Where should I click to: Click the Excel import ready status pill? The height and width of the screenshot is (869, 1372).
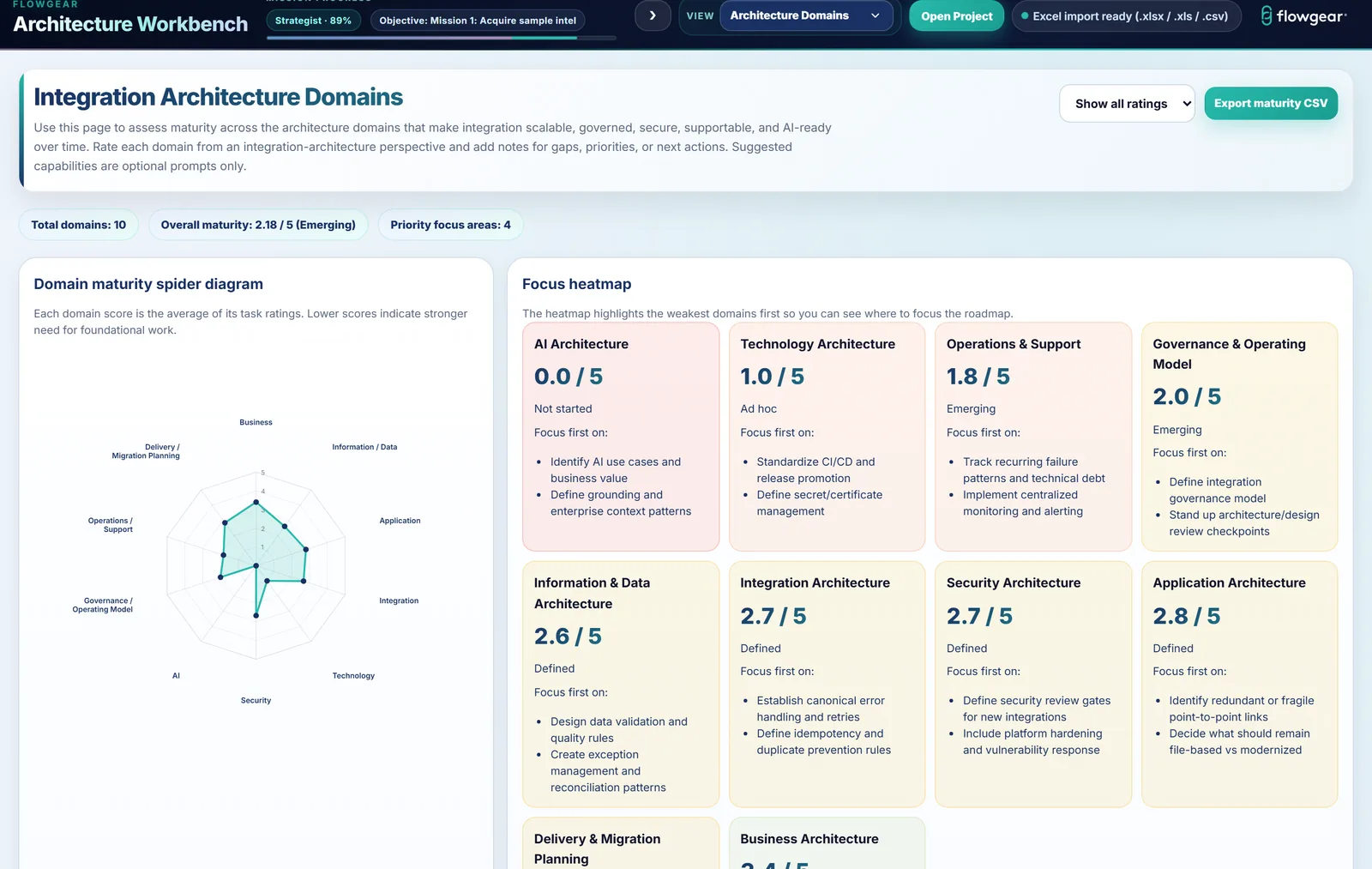point(1126,16)
